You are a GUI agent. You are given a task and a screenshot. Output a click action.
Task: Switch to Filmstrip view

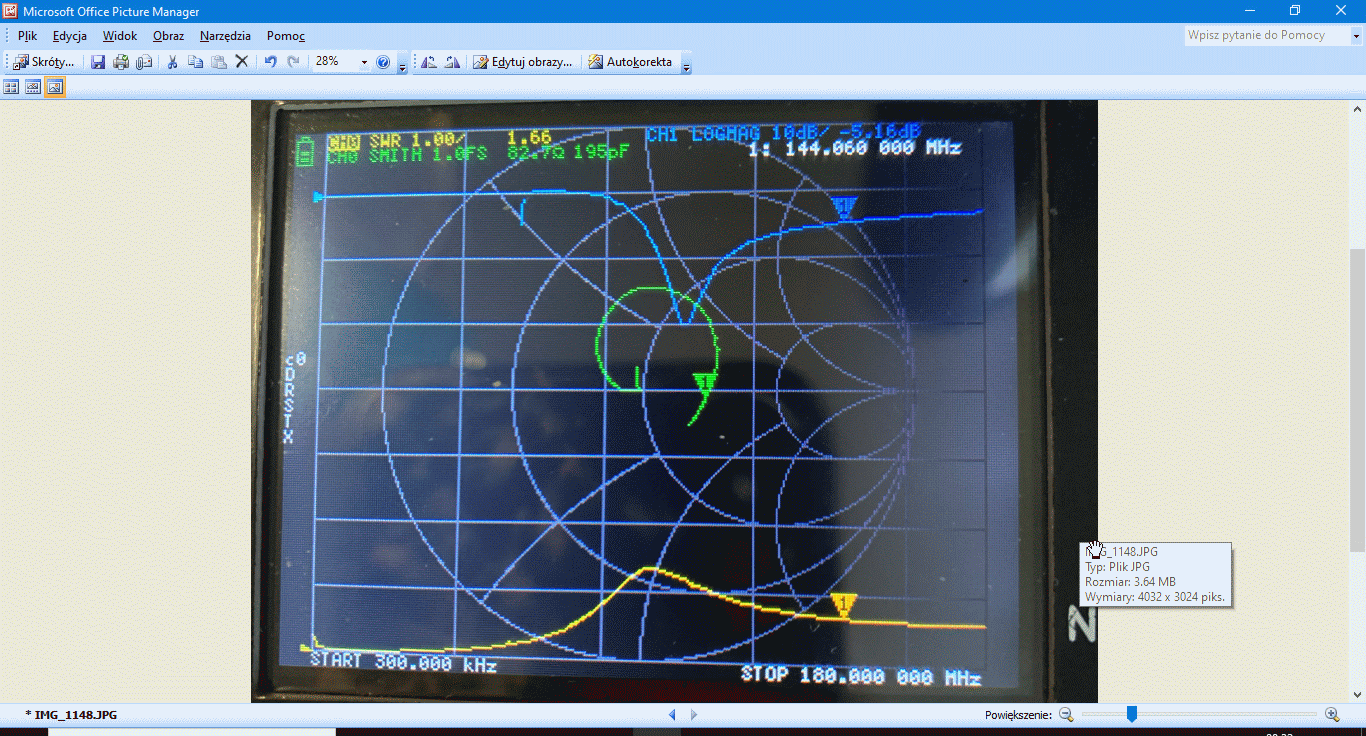pyautogui.click(x=33, y=87)
